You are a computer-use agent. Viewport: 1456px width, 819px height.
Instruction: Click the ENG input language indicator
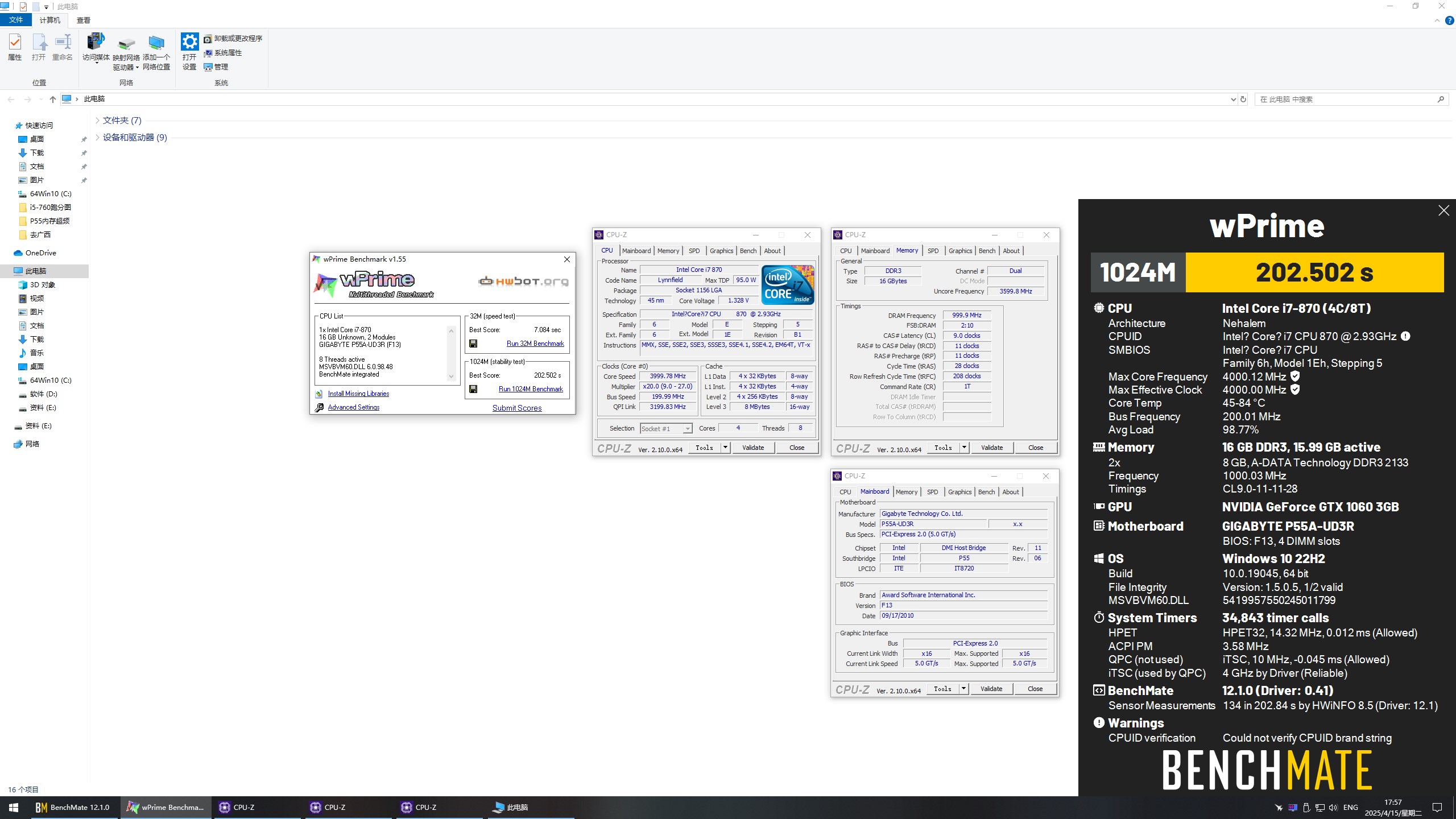tap(1351, 808)
